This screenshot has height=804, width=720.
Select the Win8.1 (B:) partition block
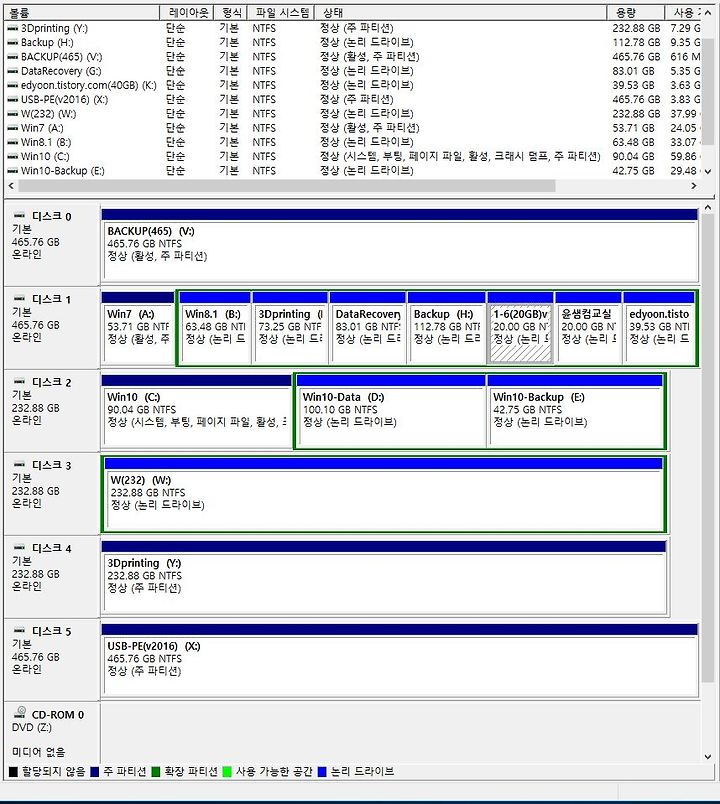pyautogui.click(x=215, y=328)
